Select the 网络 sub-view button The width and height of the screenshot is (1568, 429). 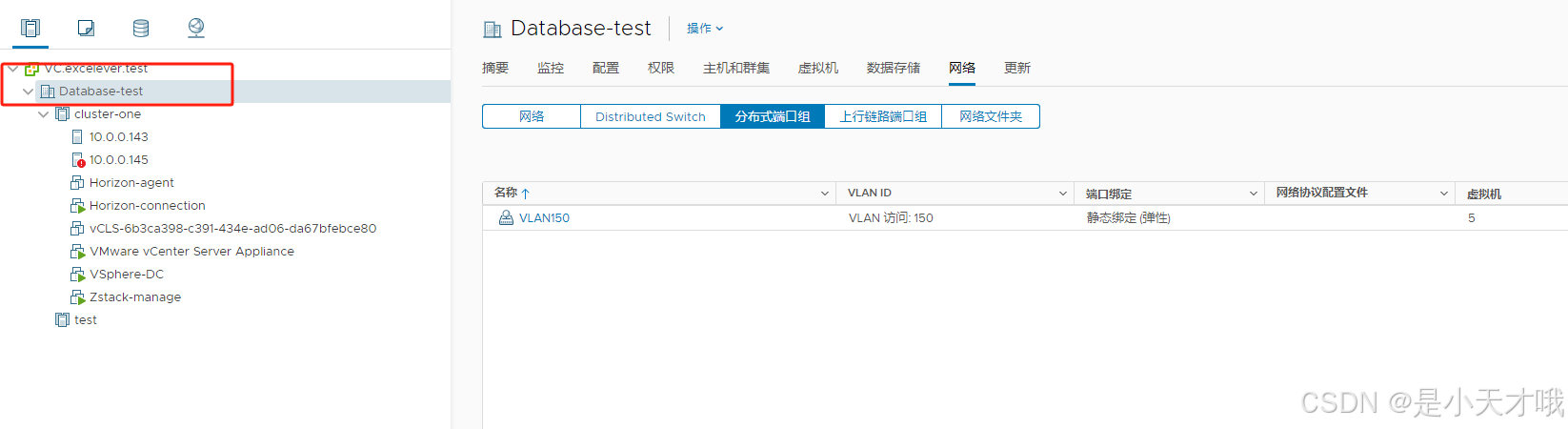coord(532,116)
